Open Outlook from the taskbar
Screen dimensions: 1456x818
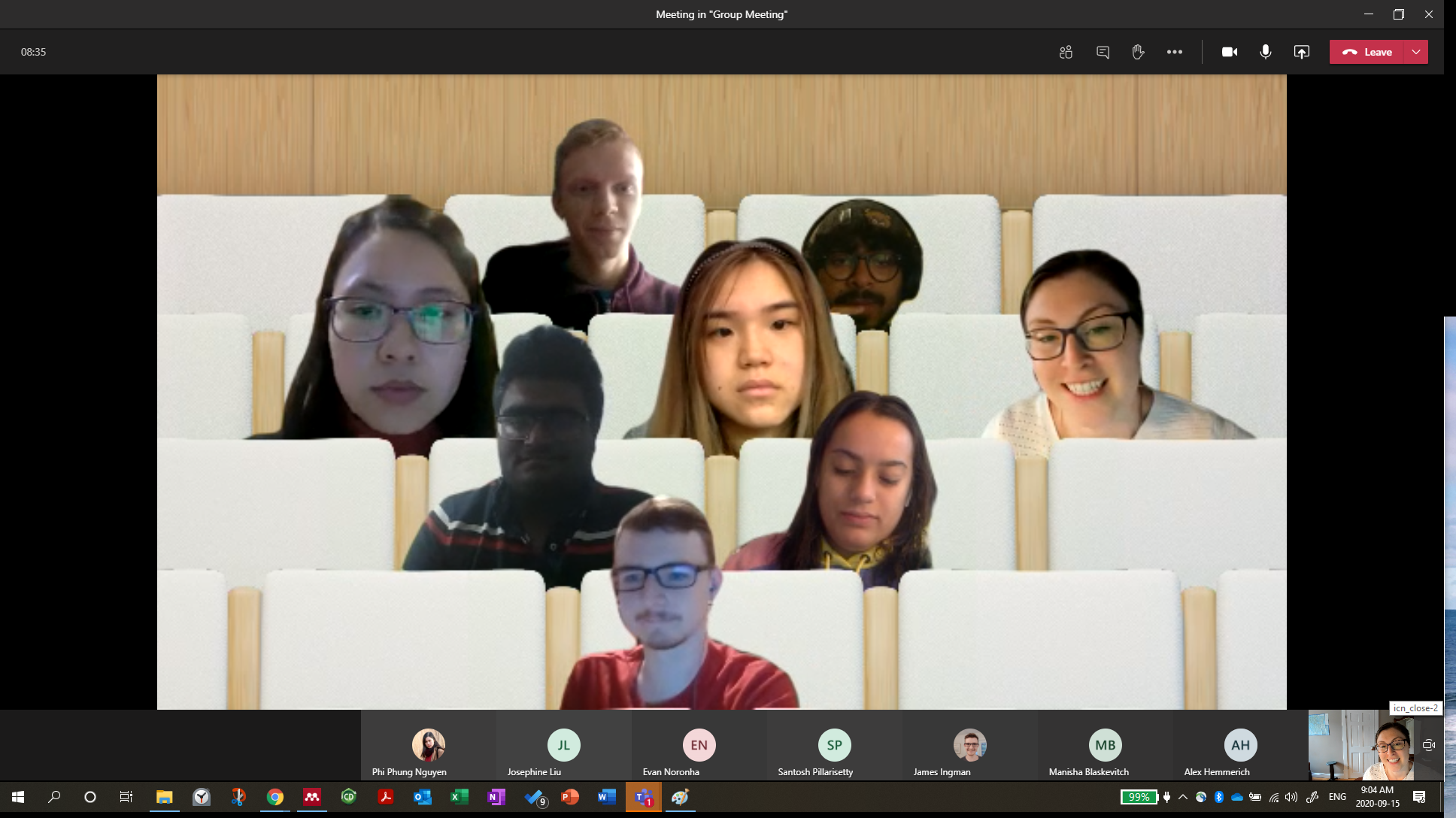(x=422, y=797)
